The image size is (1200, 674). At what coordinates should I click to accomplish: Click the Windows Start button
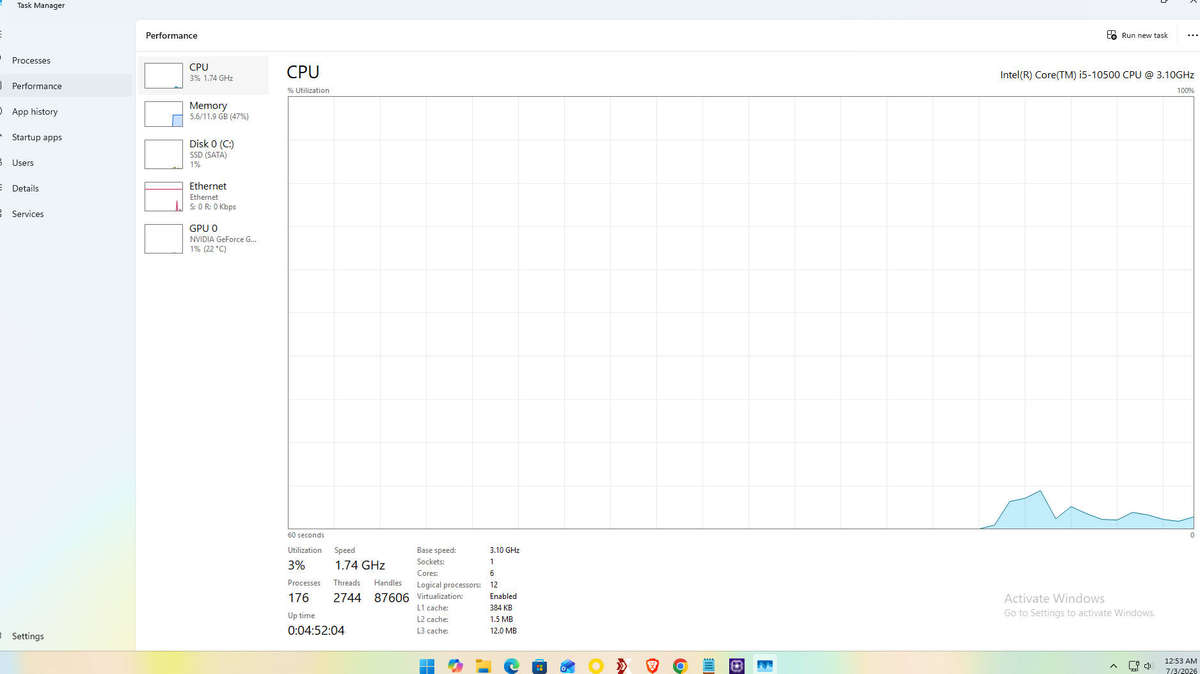(427, 665)
